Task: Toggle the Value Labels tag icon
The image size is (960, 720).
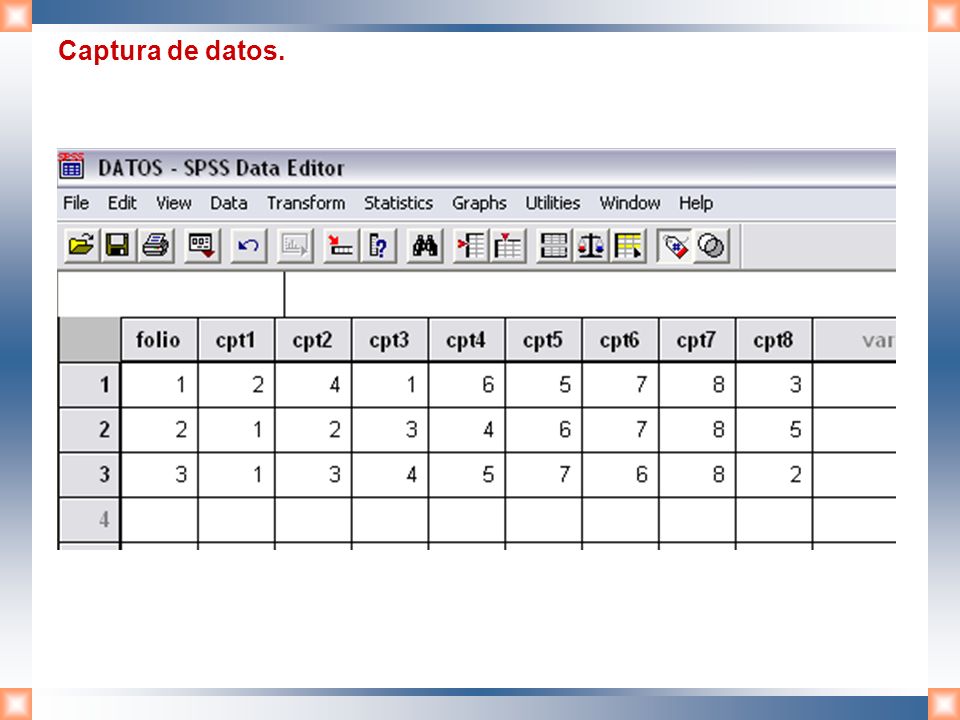Action: [x=674, y=246]
